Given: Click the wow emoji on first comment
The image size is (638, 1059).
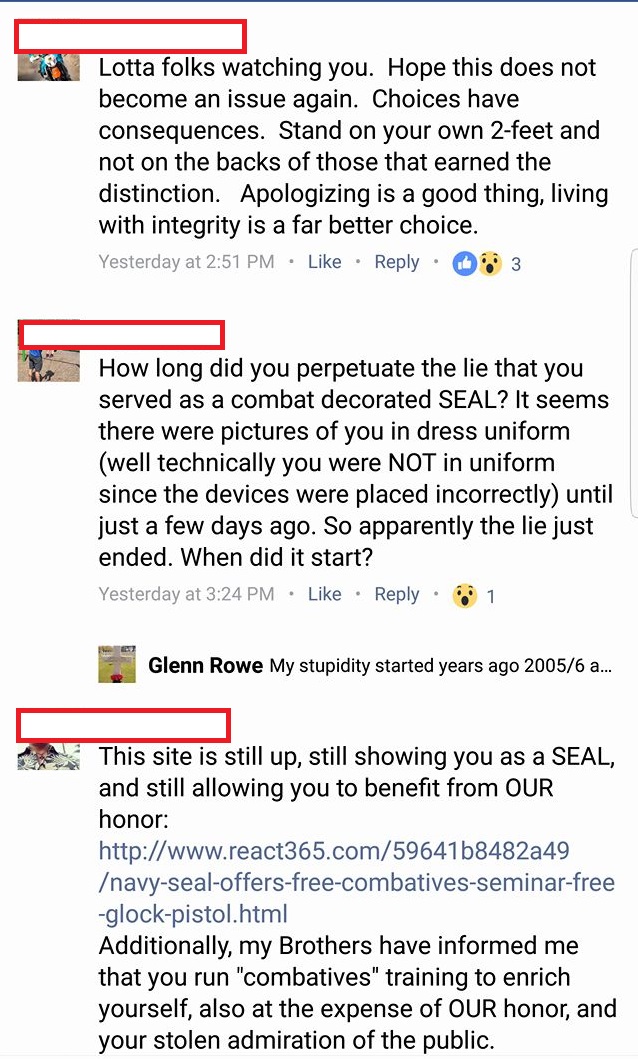Looking at the screenshot, I should pyautogui.click(x=491, y=263).
